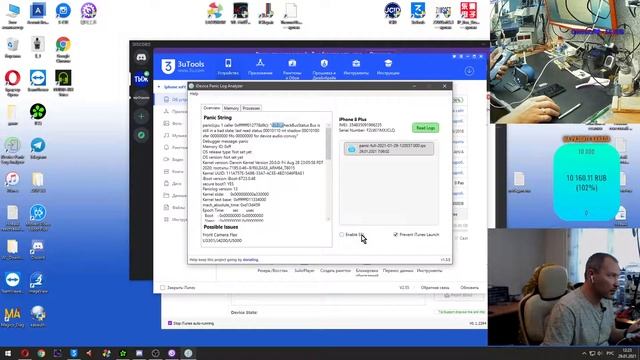Uncheck Prevent iTunes Launch checkbox
The width and height of the screenshot is (640, 360).
tap(395, 235)
